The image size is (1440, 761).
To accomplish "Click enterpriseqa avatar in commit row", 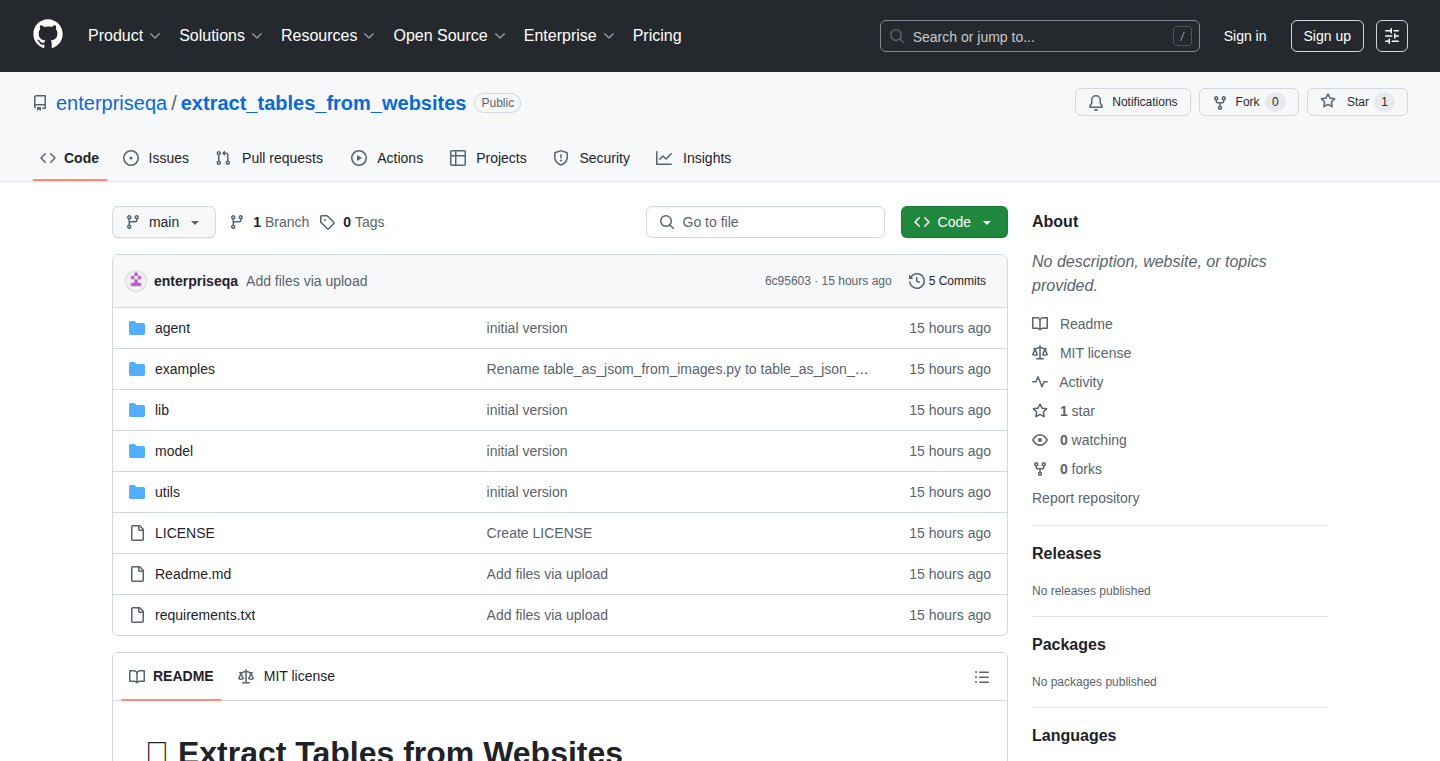I will click(136, 281).
